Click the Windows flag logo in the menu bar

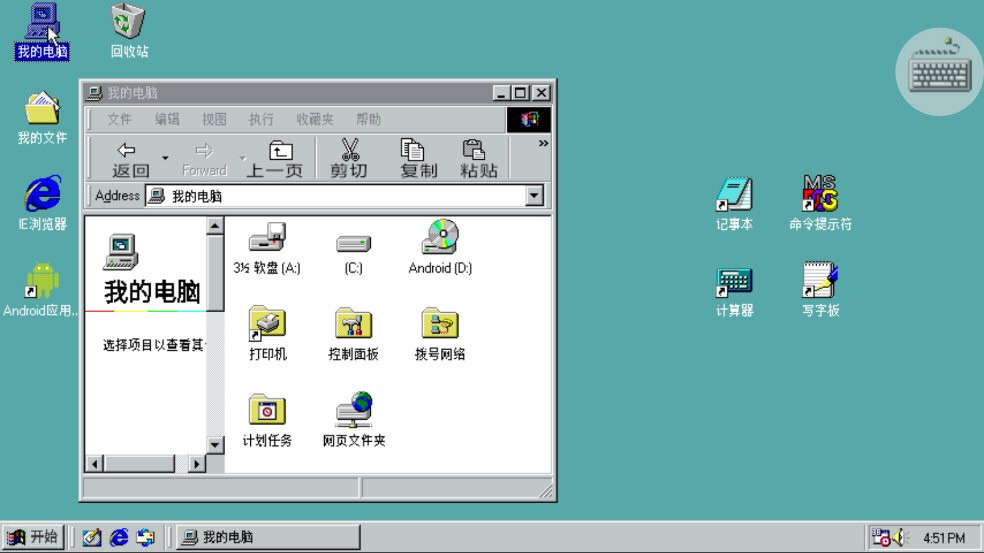pyautogui.click(x=529, y=119)
